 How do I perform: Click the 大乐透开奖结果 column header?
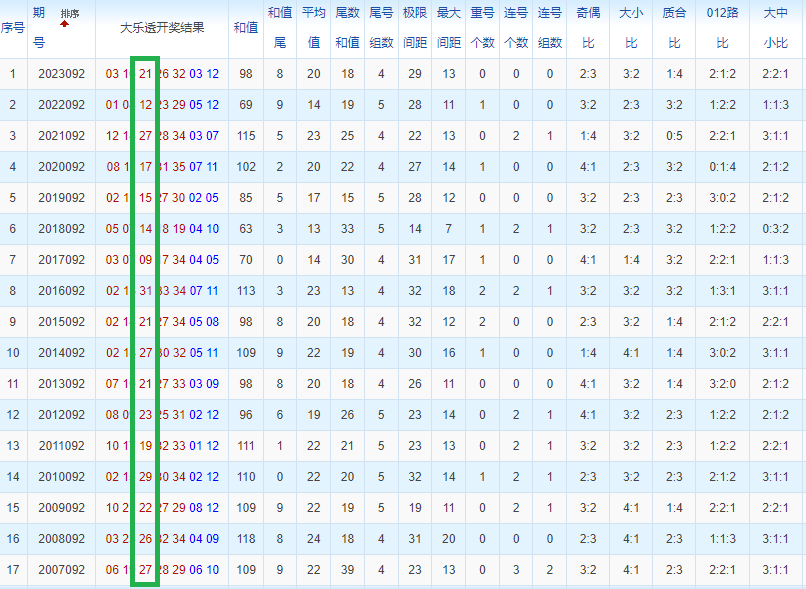click(162, 28)
